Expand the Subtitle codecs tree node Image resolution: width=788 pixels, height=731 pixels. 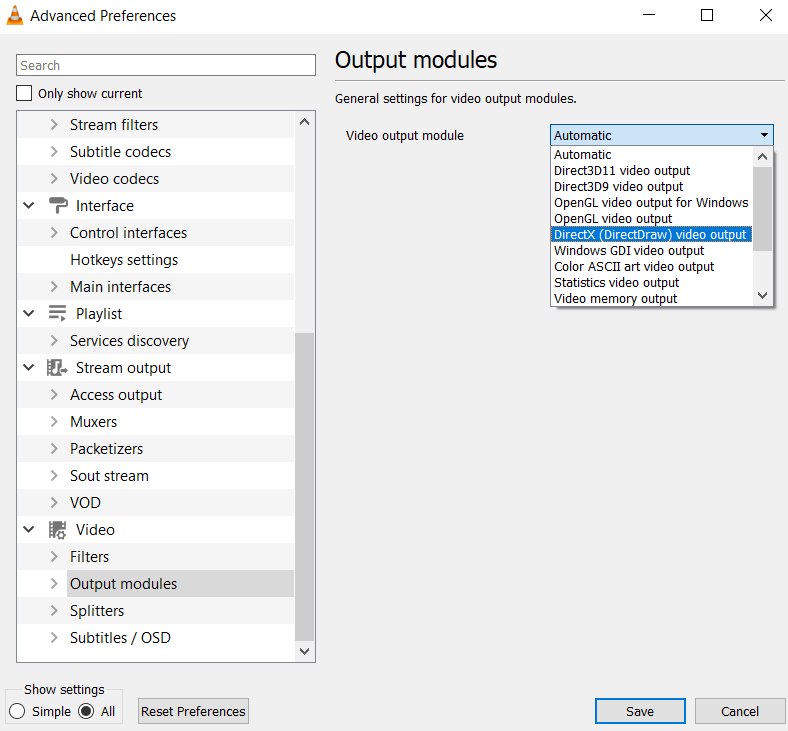(54, 152)
